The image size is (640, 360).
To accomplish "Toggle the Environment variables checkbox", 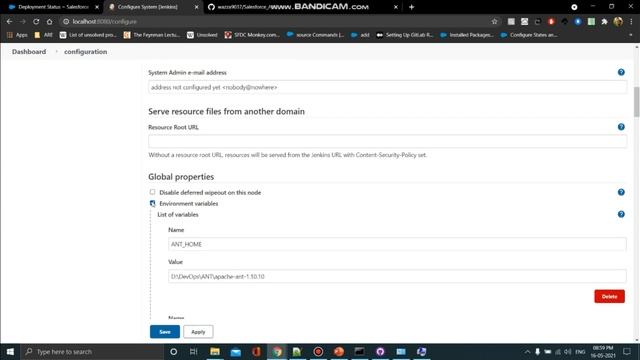I will tap(152, 203).
